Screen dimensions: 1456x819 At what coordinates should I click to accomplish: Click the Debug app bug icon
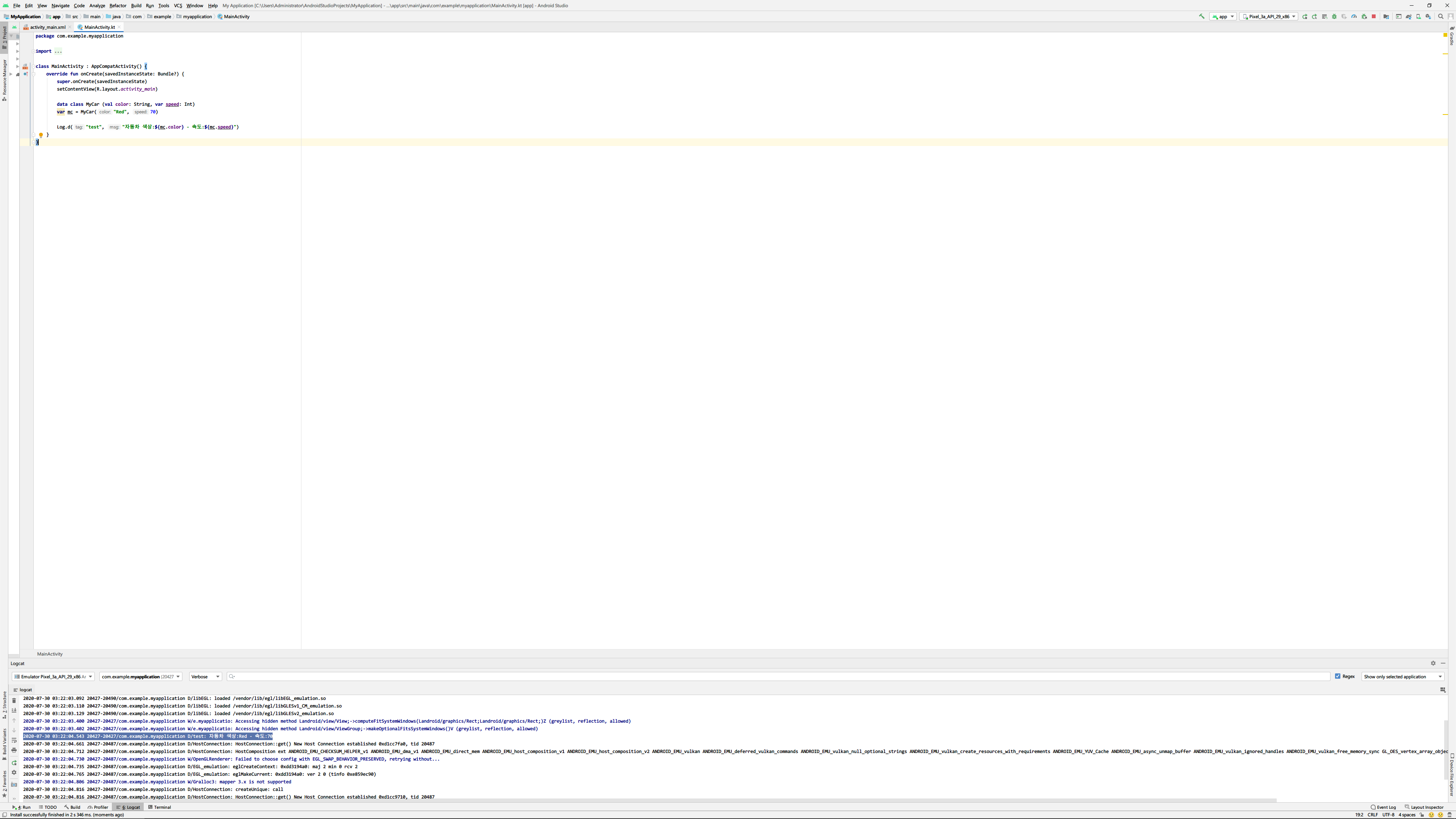1334,17
